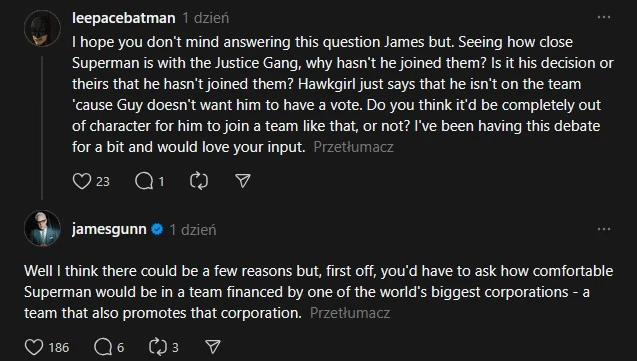This screenshot has height=361, width=637.
Task: Open more options for jamesgunn's reply
Action: coord(604,229)
